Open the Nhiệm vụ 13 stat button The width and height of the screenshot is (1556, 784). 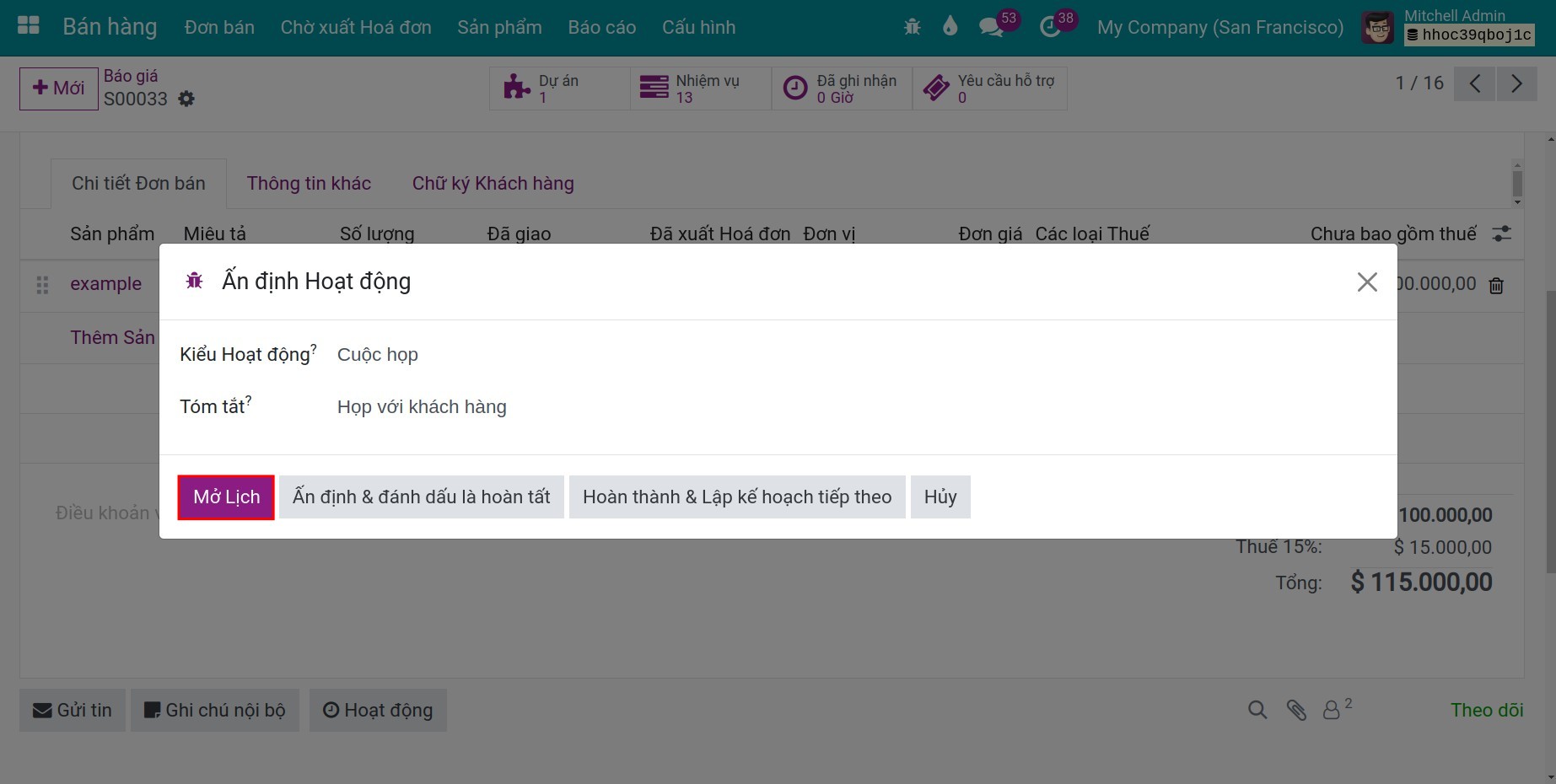coord(700,89)
